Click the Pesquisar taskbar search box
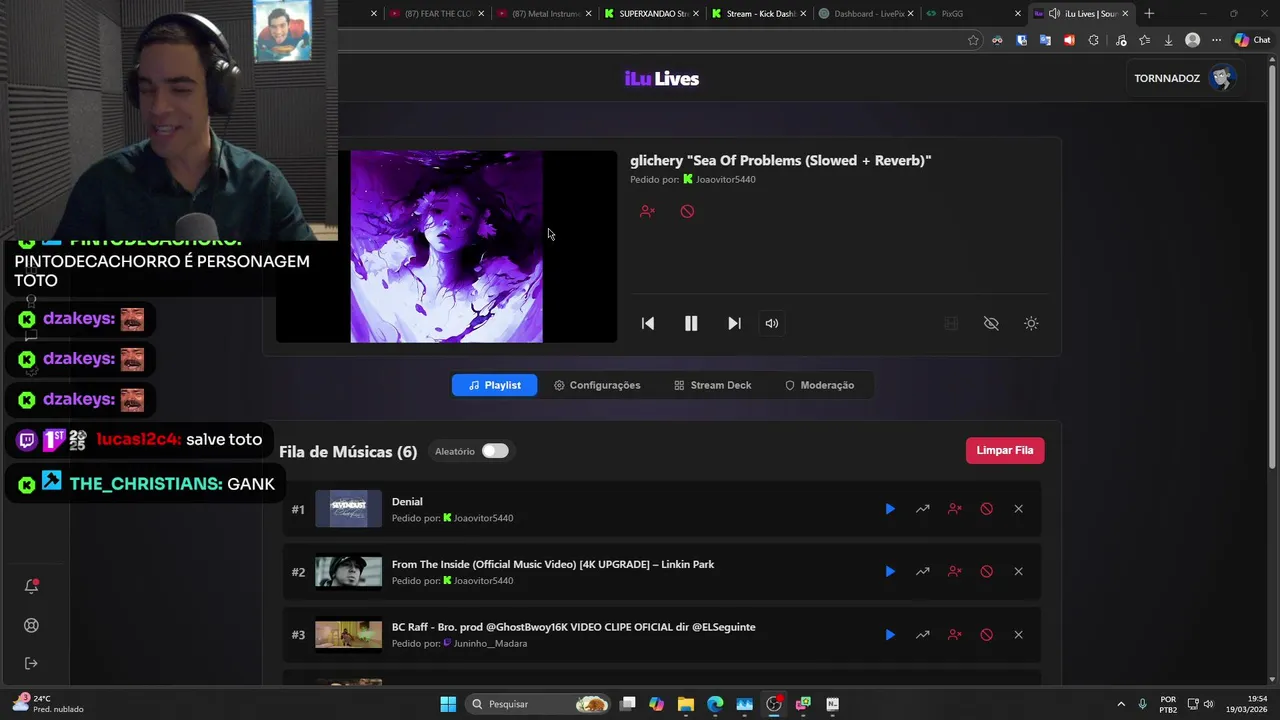This screenshot has height=720, width=1280. pyautogui.click(x=539, y=704)
